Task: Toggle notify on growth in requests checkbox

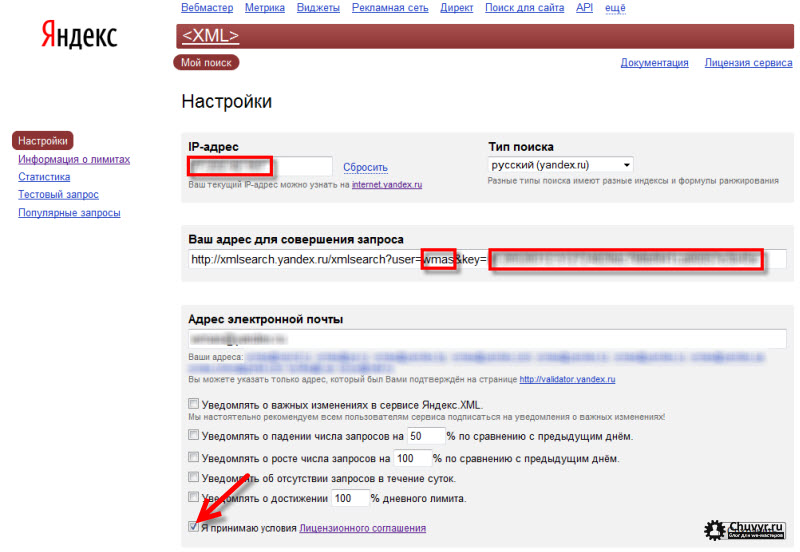Action: tap(193, 457)
